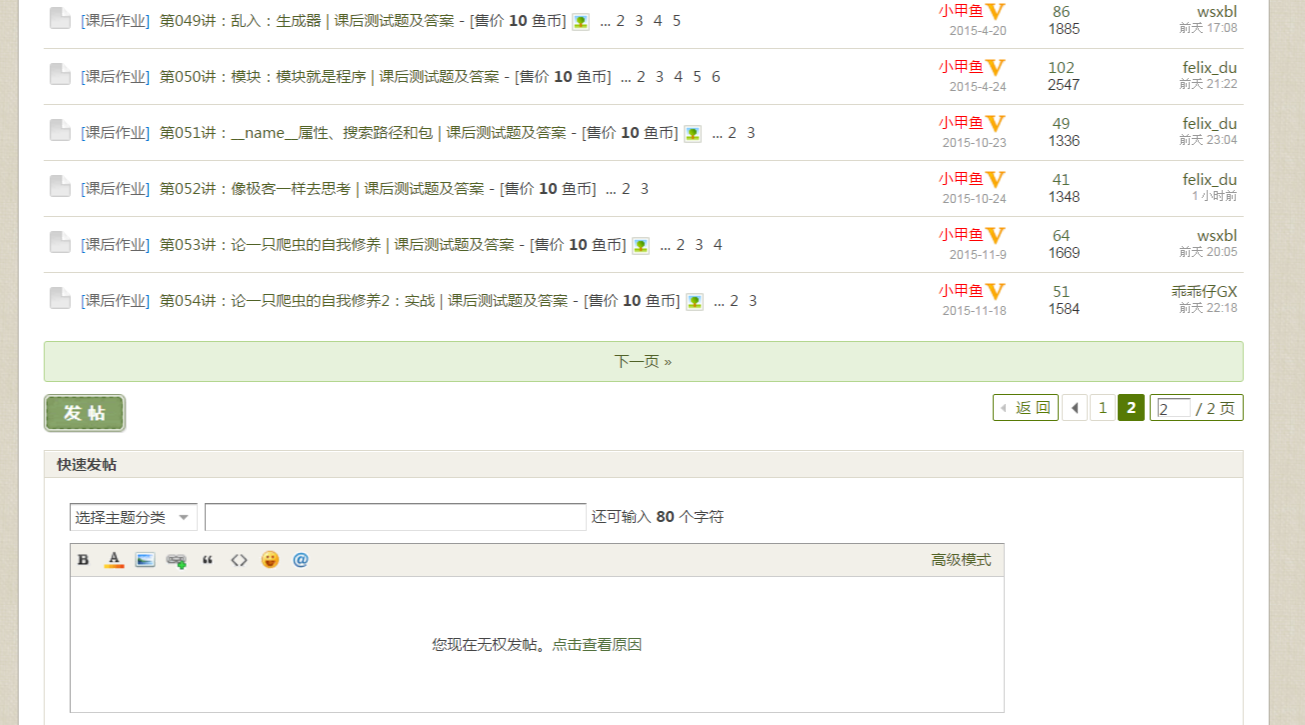Click the previous page arrow in pagination
The image size is (1305, 725).
pyautogui.click(x=1074, y=408)
